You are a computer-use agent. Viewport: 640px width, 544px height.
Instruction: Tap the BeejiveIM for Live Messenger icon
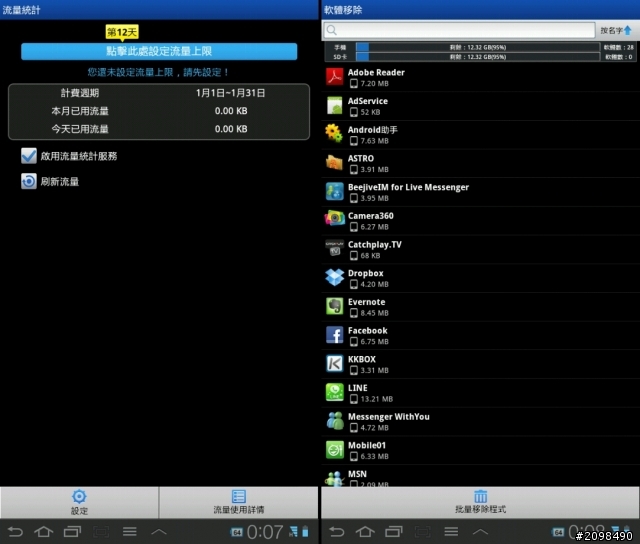(335, 192)
